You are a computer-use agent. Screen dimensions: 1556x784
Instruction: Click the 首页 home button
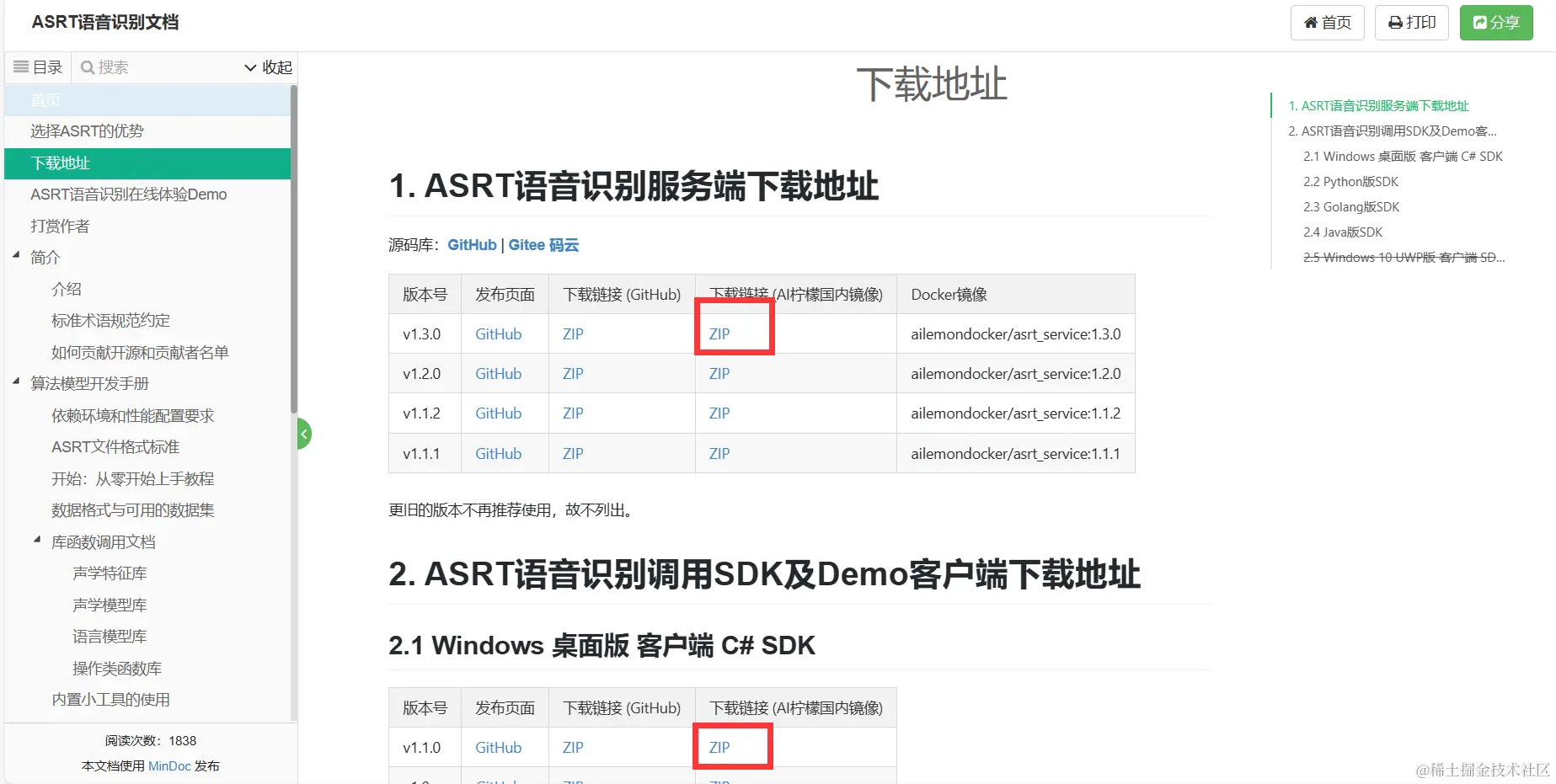point(1327,23)
